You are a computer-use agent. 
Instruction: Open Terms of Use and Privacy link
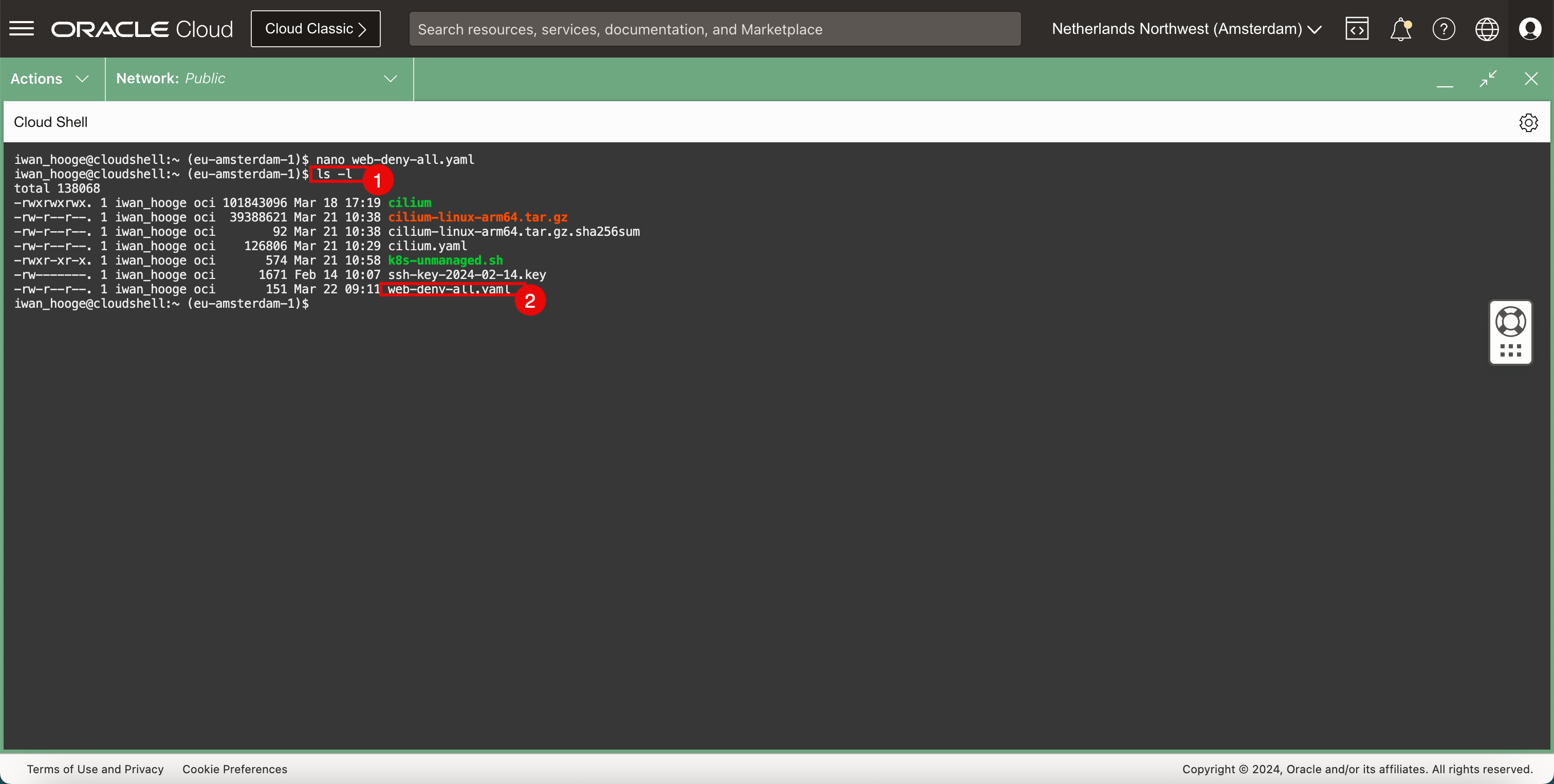[95, 769]
